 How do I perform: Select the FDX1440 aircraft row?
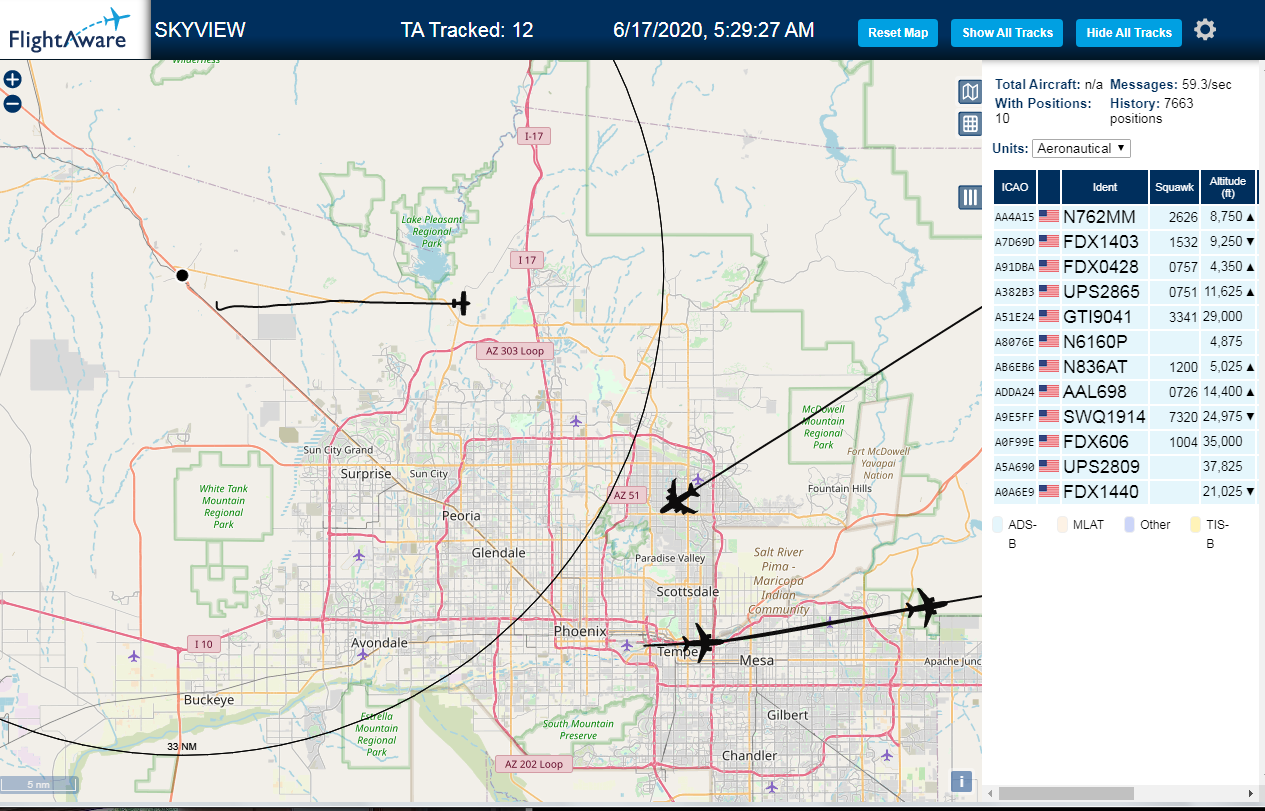click(1125, 491)
